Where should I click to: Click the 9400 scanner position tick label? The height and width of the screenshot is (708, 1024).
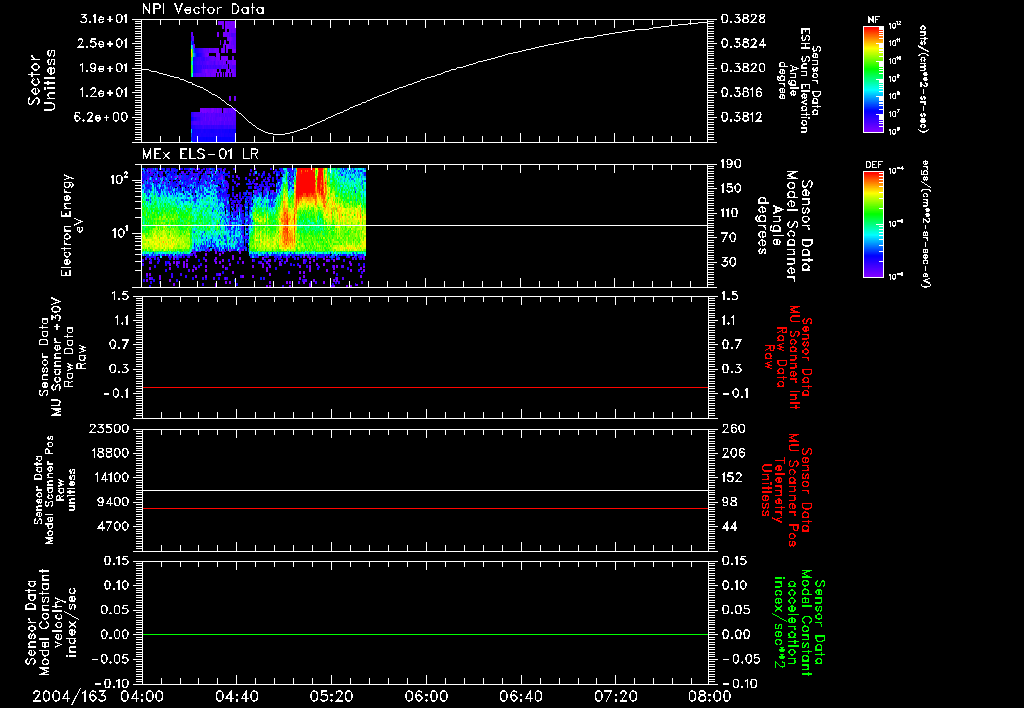pos(113,502)
